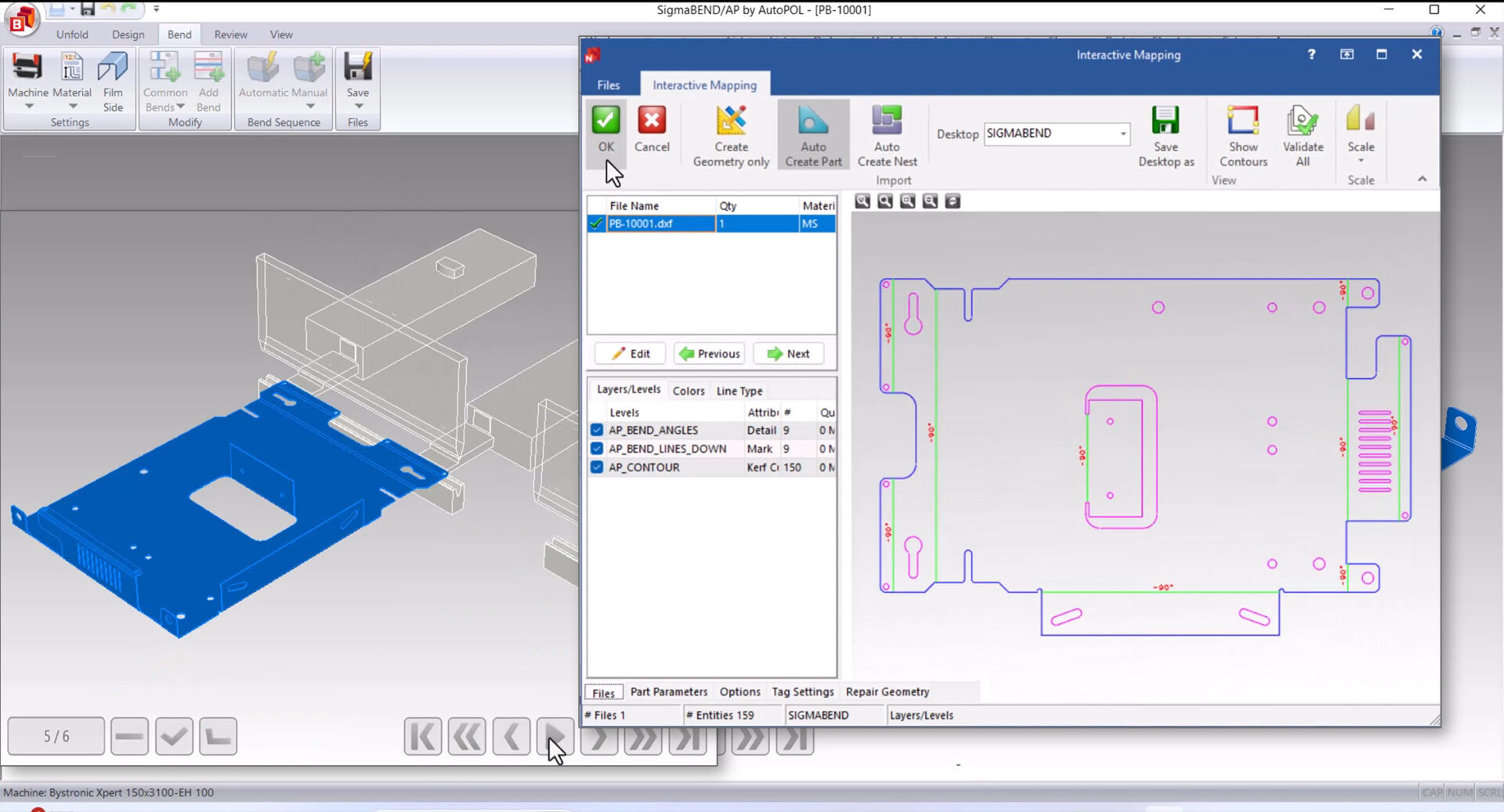Toggle the PB-10001.dxf file checkbox
The image size is (1504, 812).
coord(595,224)
